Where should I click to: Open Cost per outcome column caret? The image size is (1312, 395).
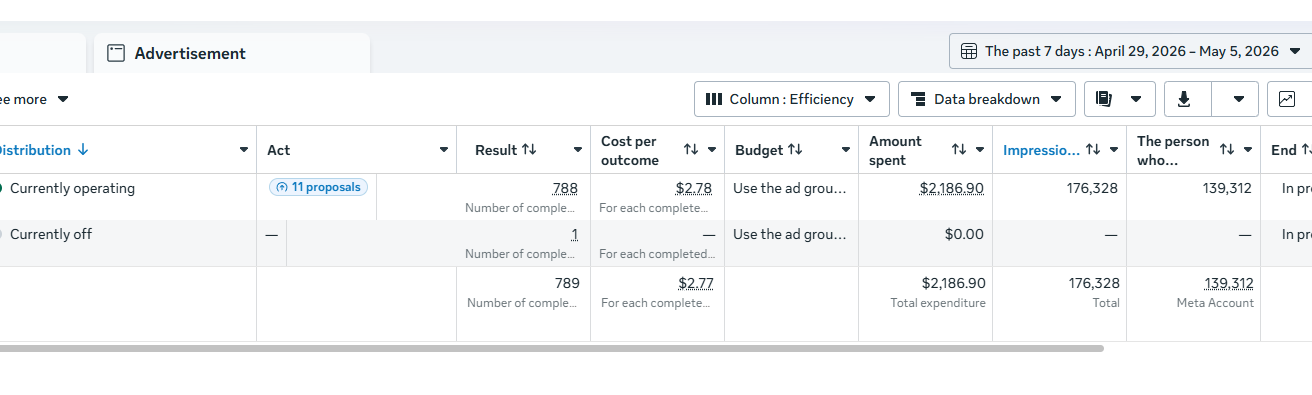click(712, 150)
